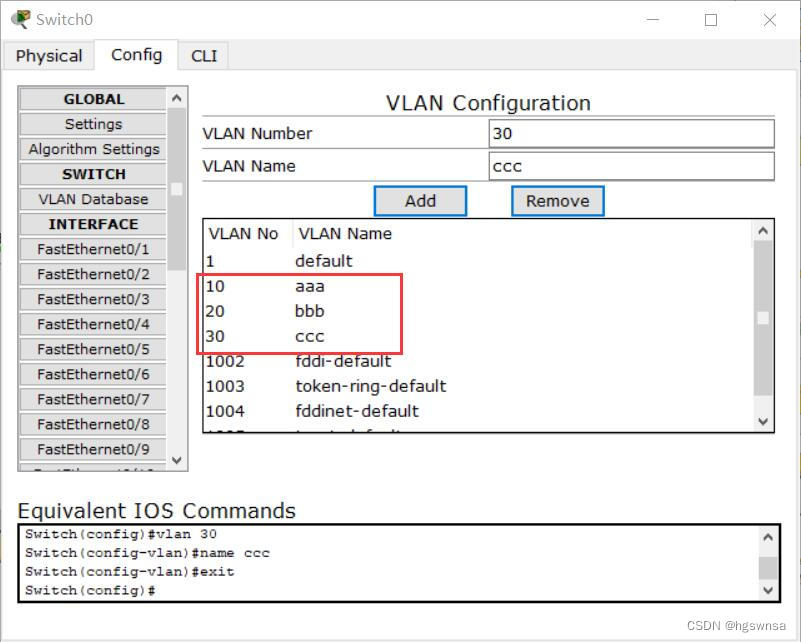
Task: Select FastEthernet0/1 interface
Action: [93, 249]
